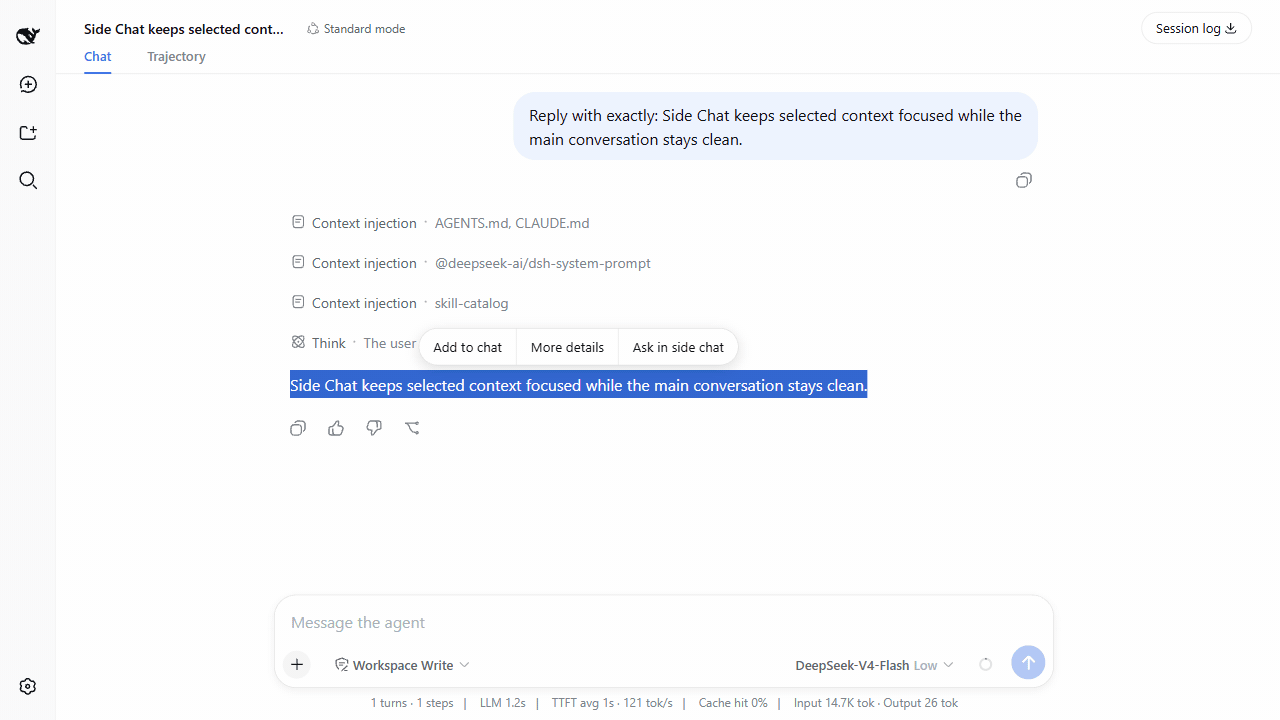
Task: Click the DeepSeek whale logo icon
Action: (28, 37)
